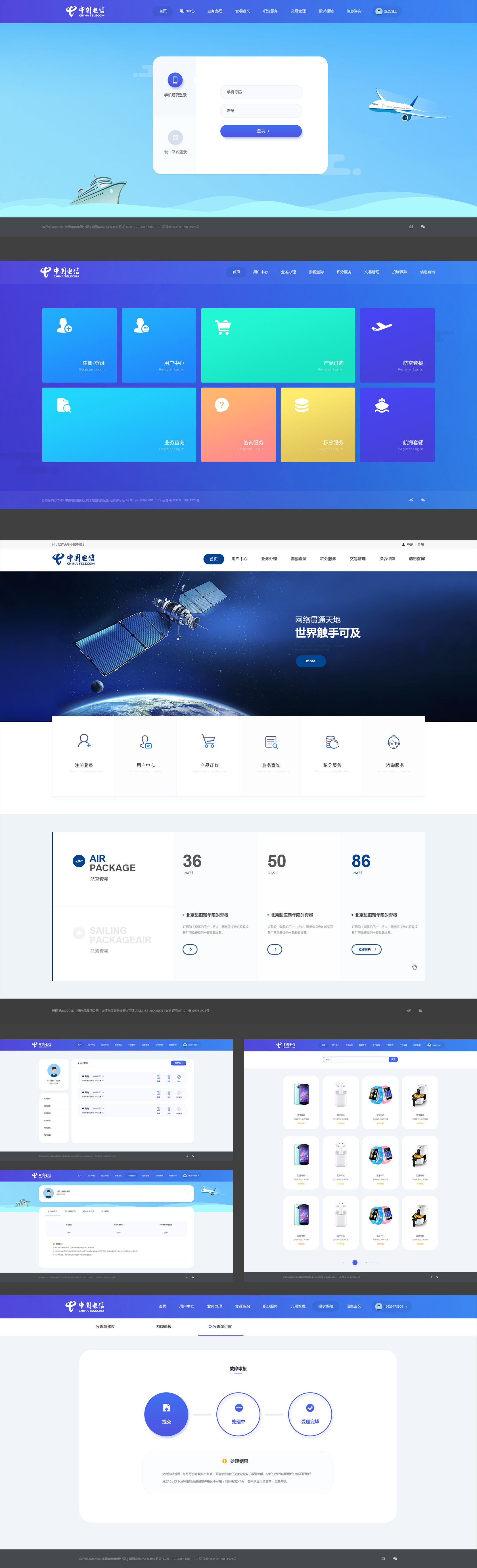Select 首页 pill on satellite homepage nav

(214, 559)
